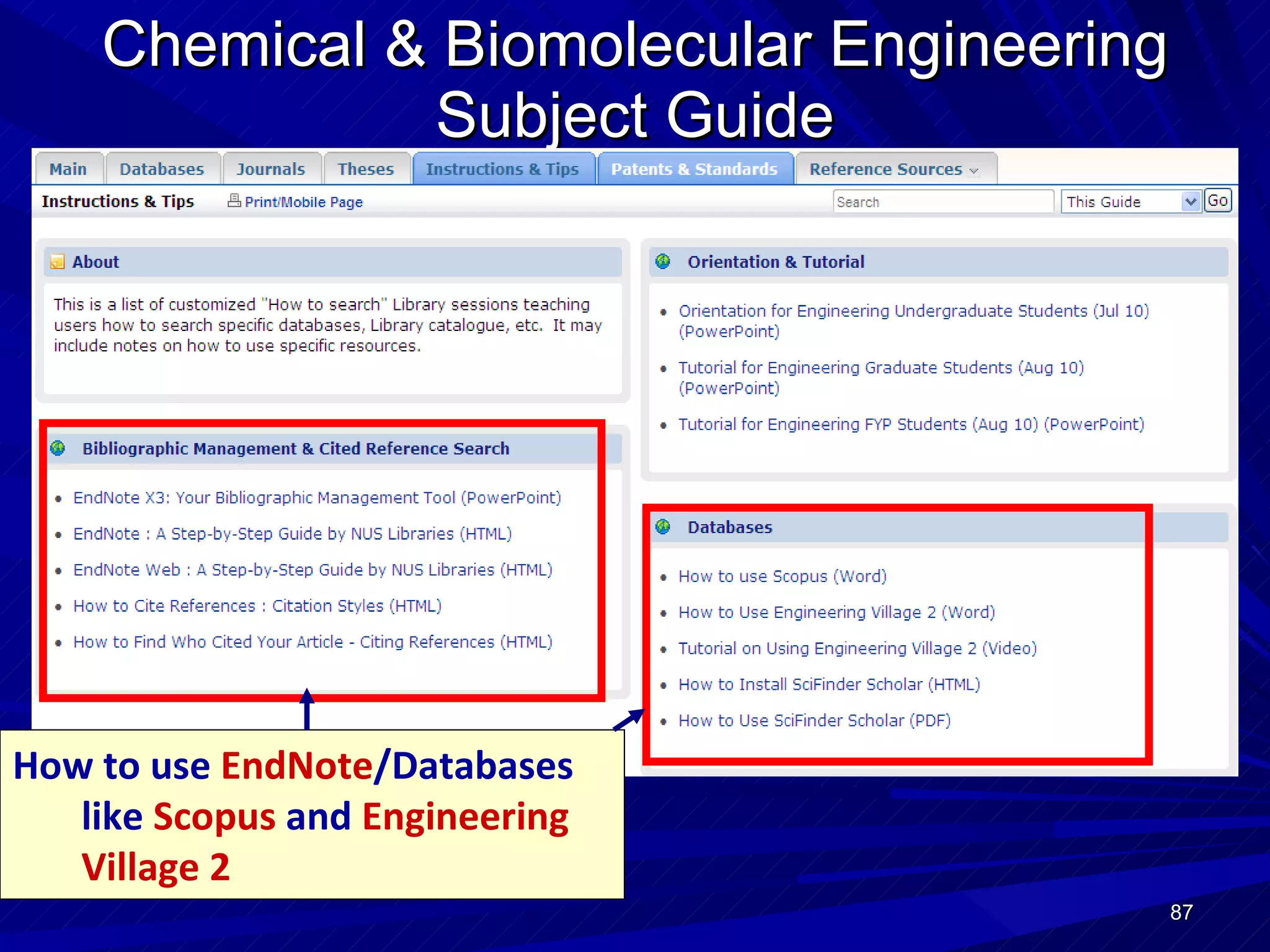Open EndNote X3 Bibliographic Management Tool link
Screen dimensions: 1270x952
317,498
